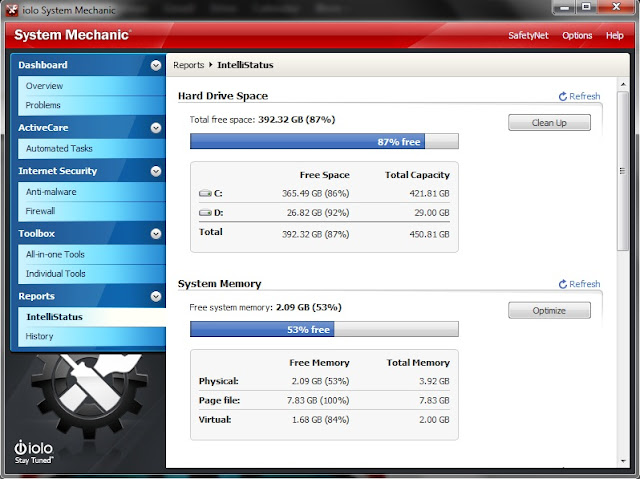Viewport: 640px width, 479px height.
Task: Click the Hard Drive refresh arrow icon
Action: tap(563, 96)
